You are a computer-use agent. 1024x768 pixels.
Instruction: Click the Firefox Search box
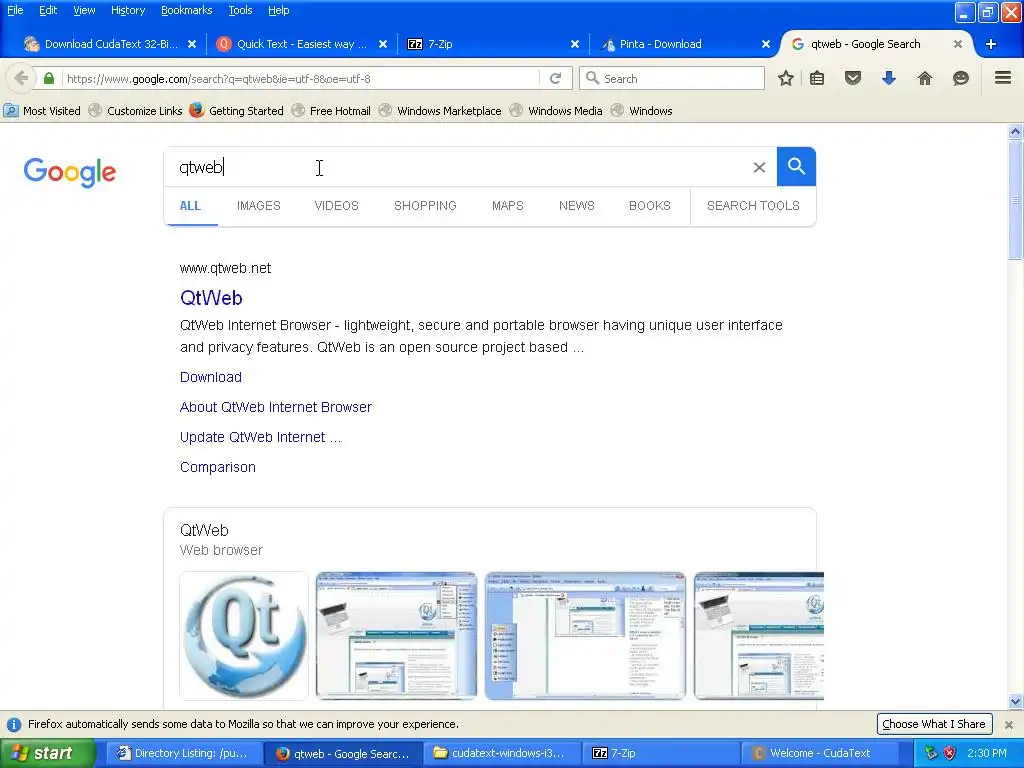coord(672,78)
